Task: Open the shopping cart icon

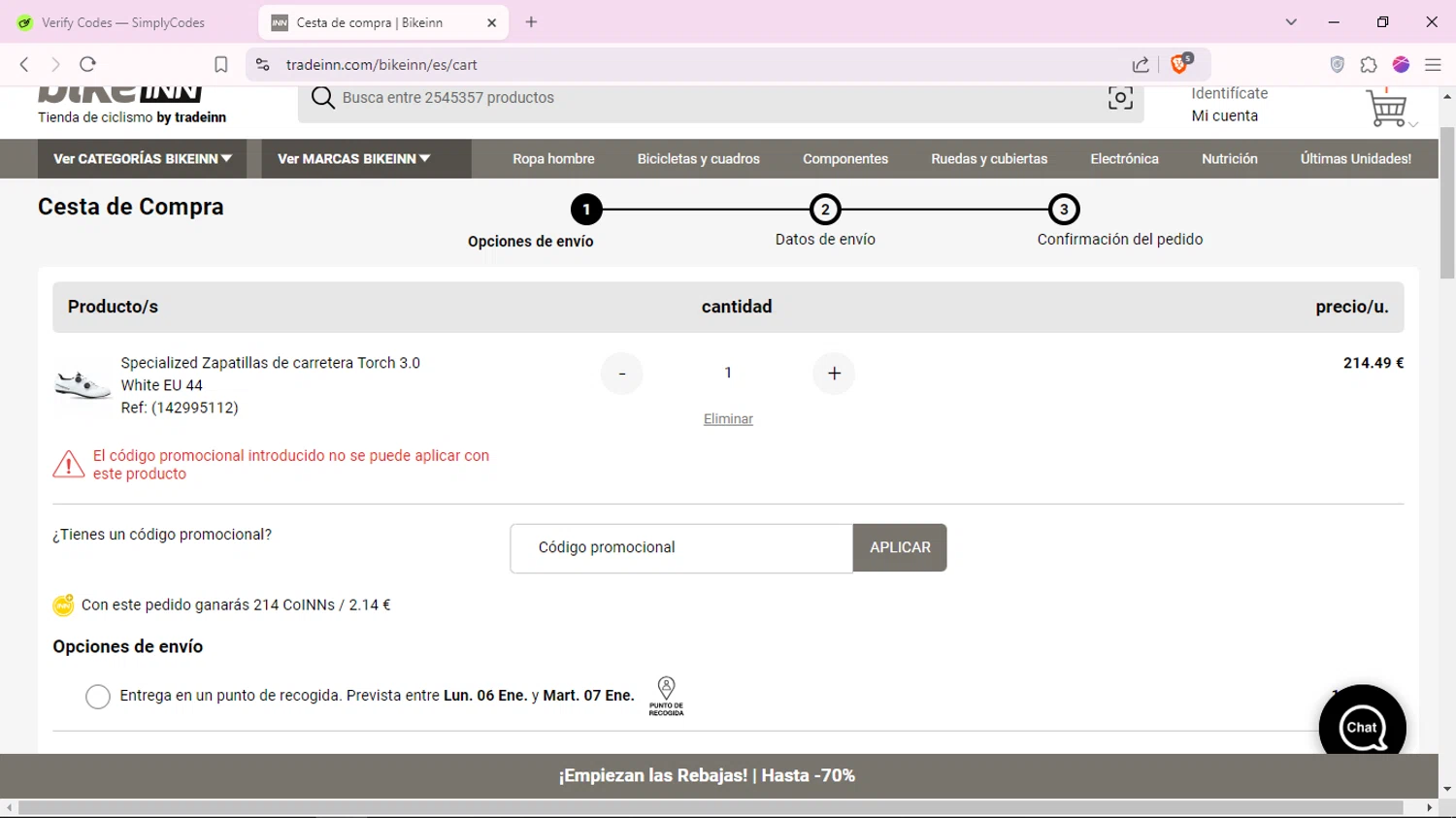Action: click(1386, 107)
